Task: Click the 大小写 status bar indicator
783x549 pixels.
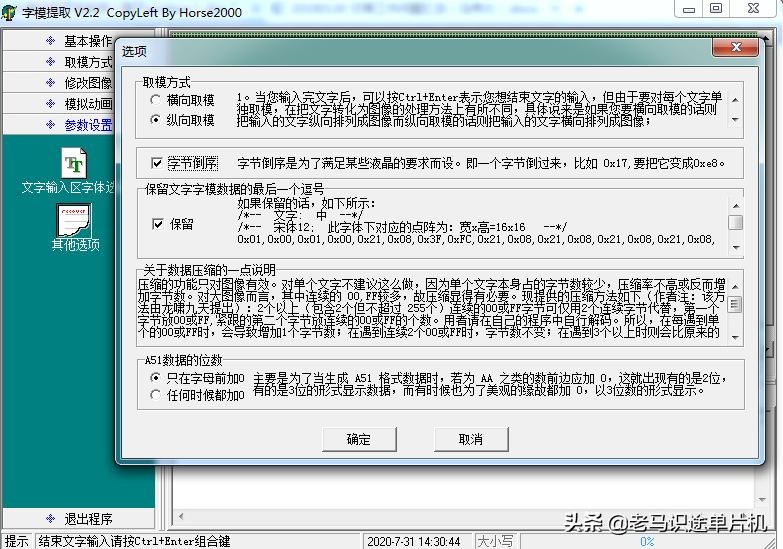Action: tap(495, 541)
